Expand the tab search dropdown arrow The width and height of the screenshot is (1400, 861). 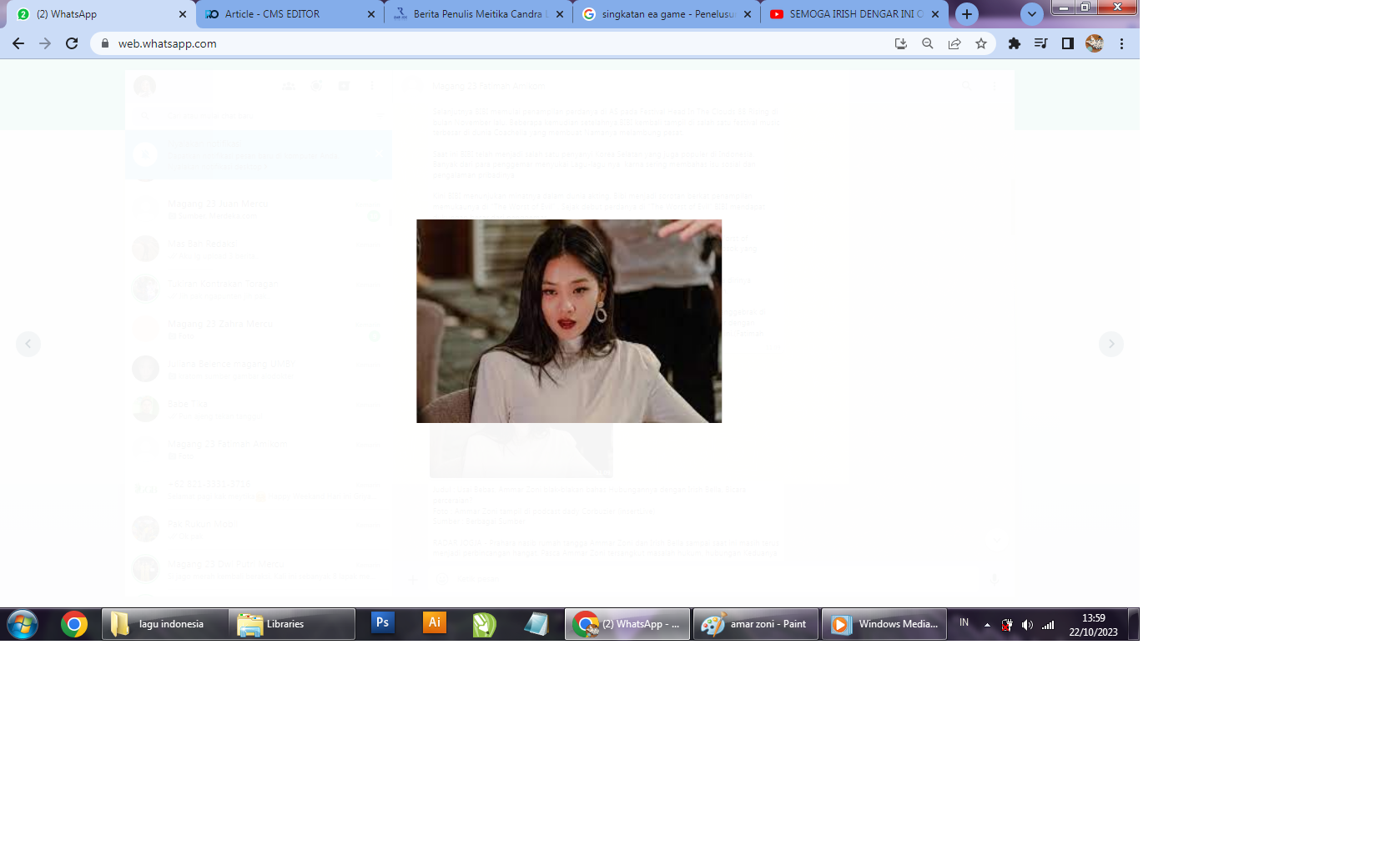(1032, 14)
